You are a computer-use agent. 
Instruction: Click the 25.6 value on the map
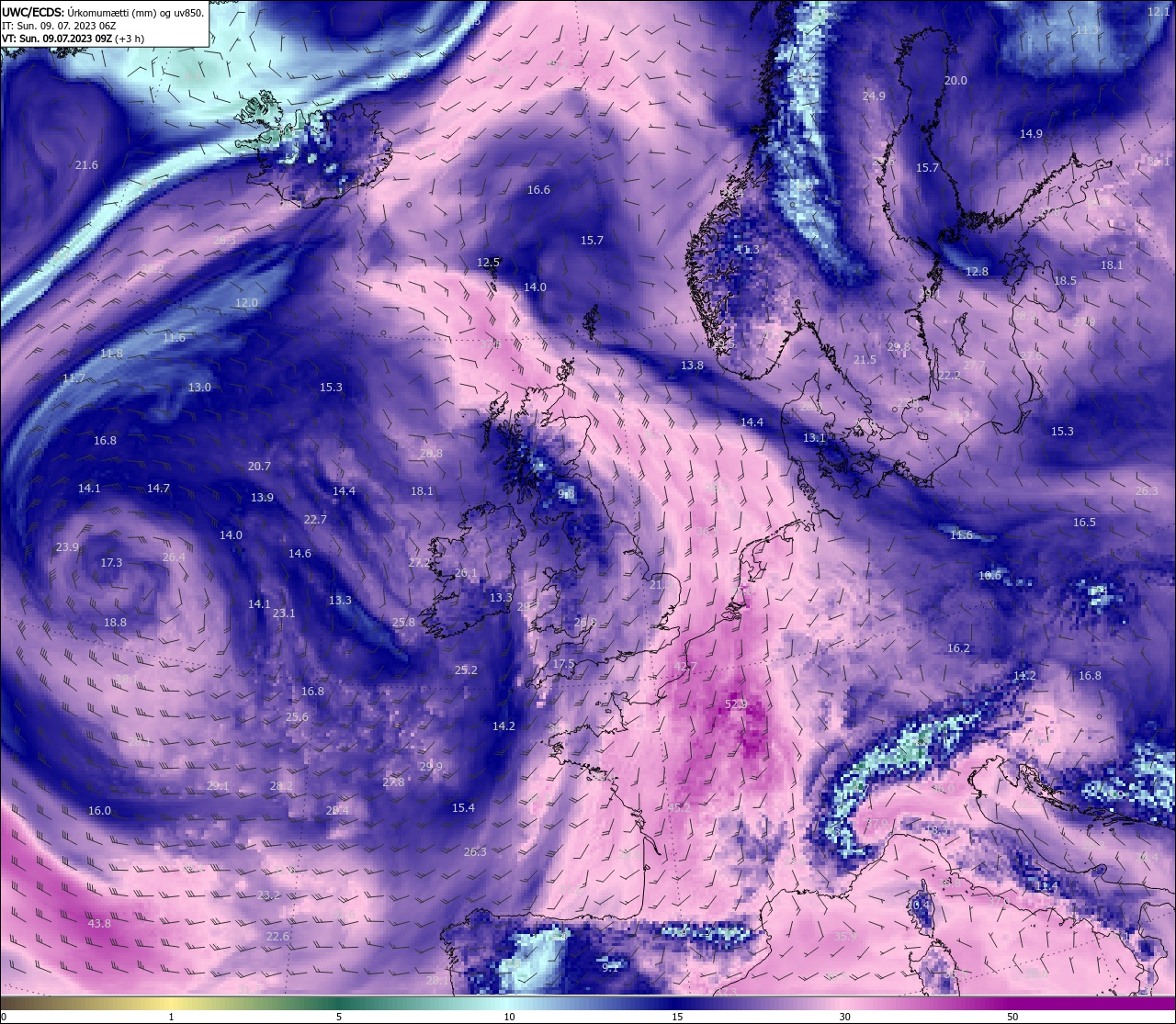[297, 717]
